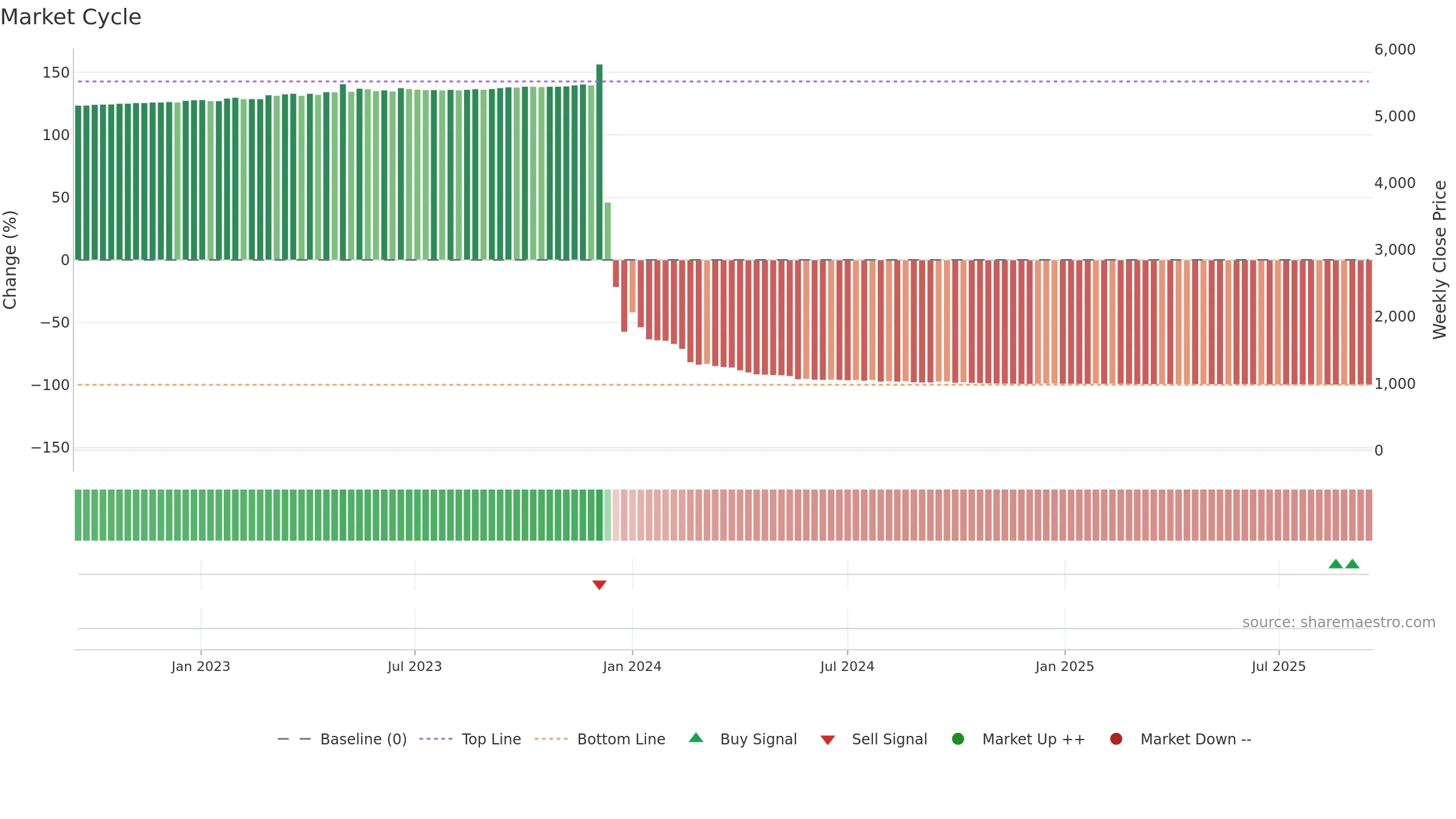The height and width of the screenshot is (819, 1456).
Task: Click the short light green bar near 50%
Action: pyautogui.click(x=608, y=231)
